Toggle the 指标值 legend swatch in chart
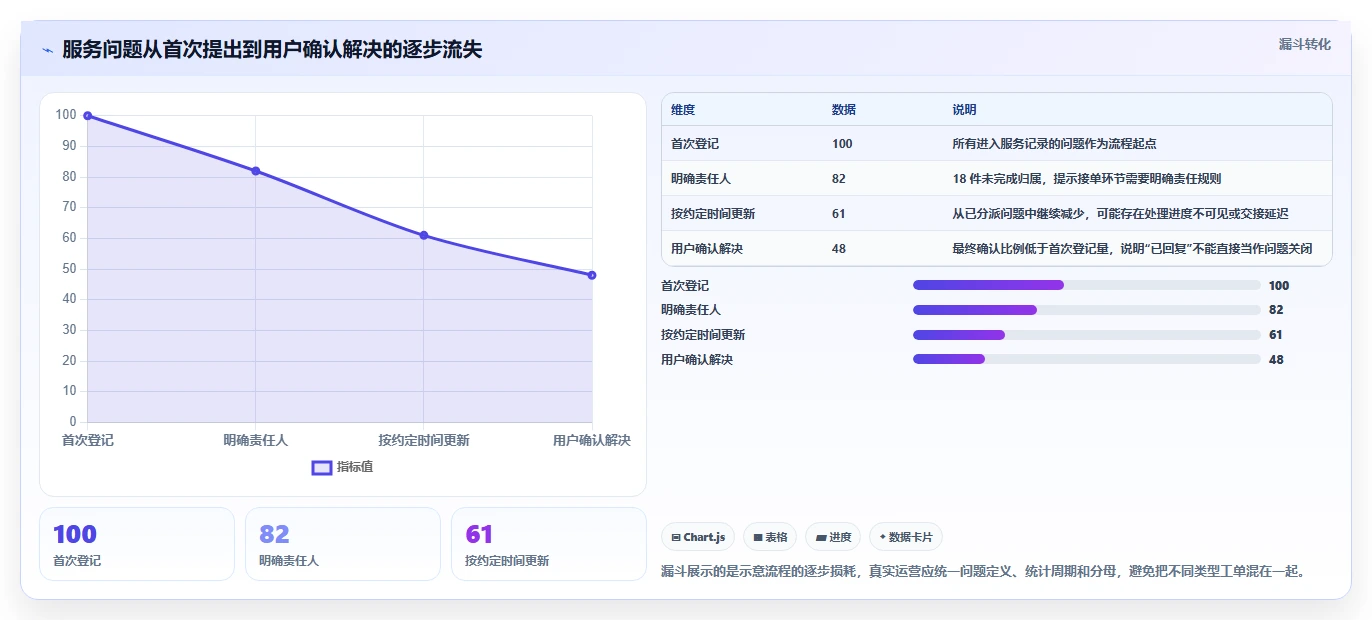 (322, 467)
